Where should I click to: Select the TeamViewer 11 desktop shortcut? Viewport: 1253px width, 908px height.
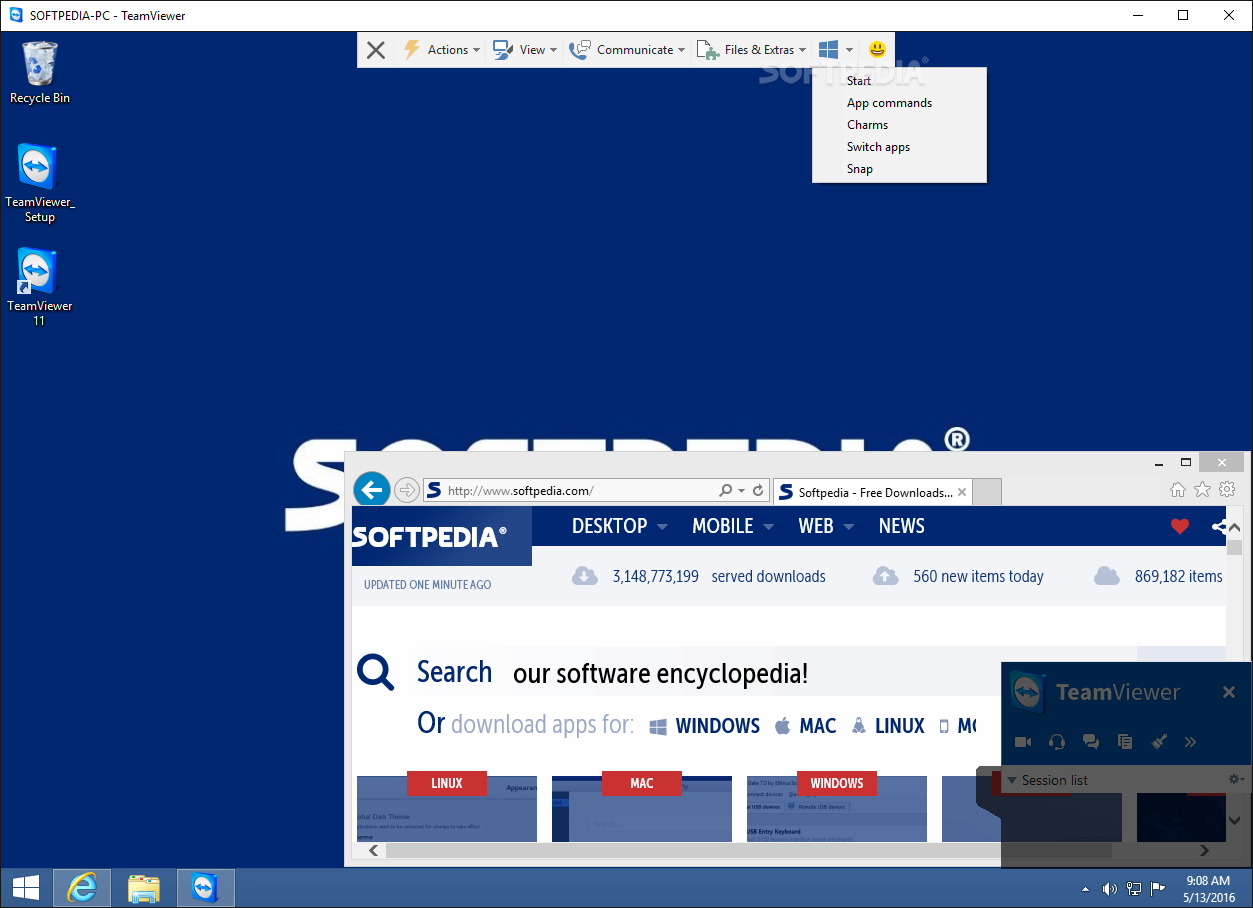point(40,287)
